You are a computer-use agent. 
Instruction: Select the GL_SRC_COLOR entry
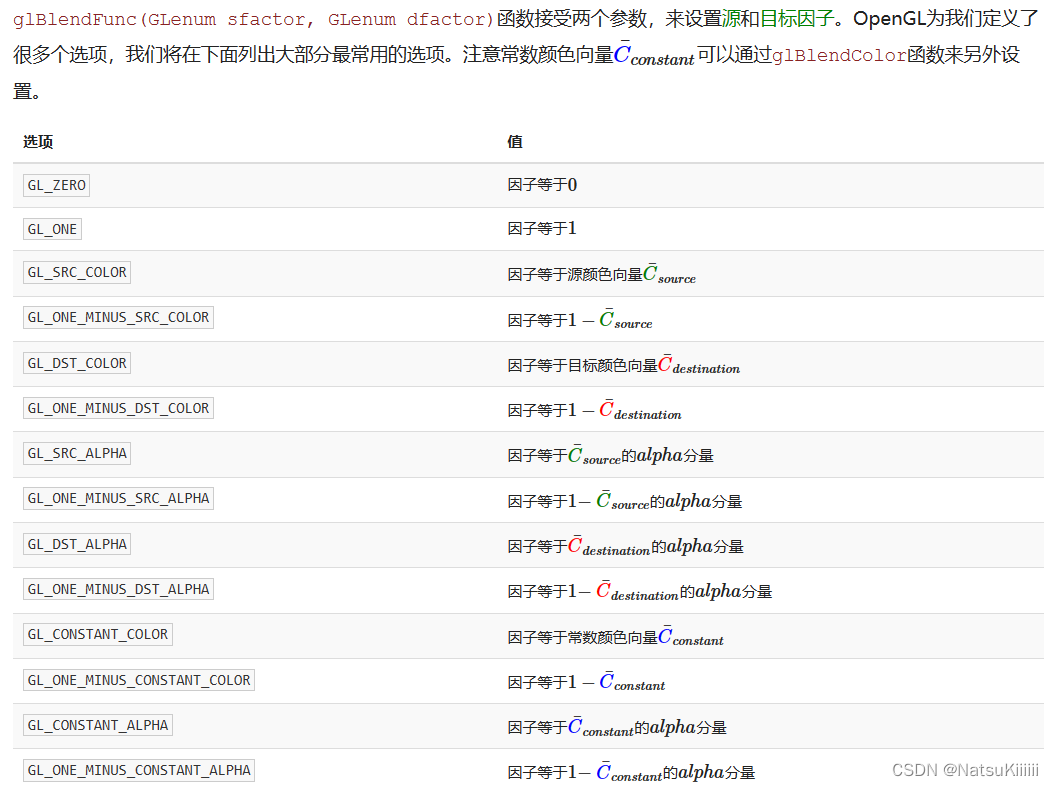pos(76,272)
